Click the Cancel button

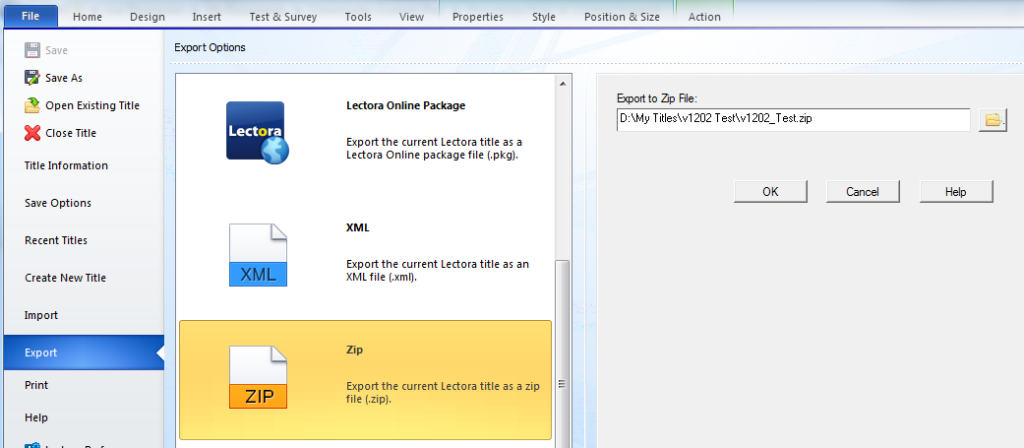[x=863, y=191]
